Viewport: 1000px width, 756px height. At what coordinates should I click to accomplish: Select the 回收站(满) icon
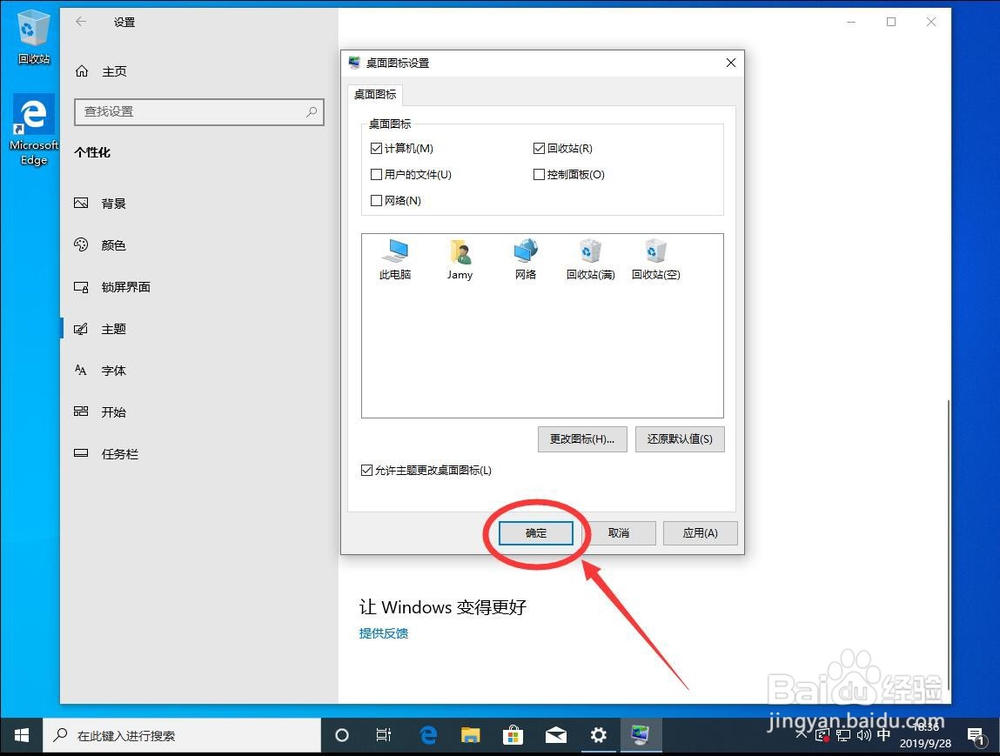point(591,260)
